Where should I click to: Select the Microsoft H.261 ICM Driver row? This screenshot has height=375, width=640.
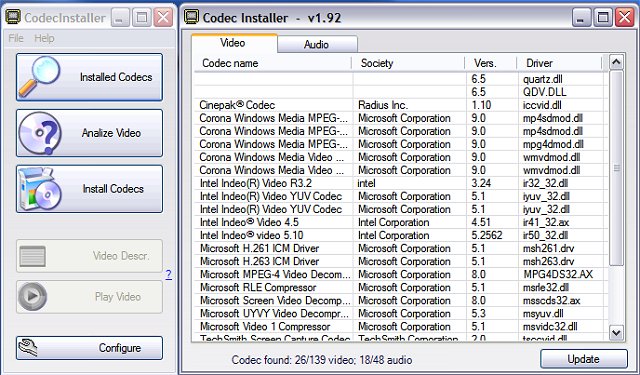tap(400, 249)
